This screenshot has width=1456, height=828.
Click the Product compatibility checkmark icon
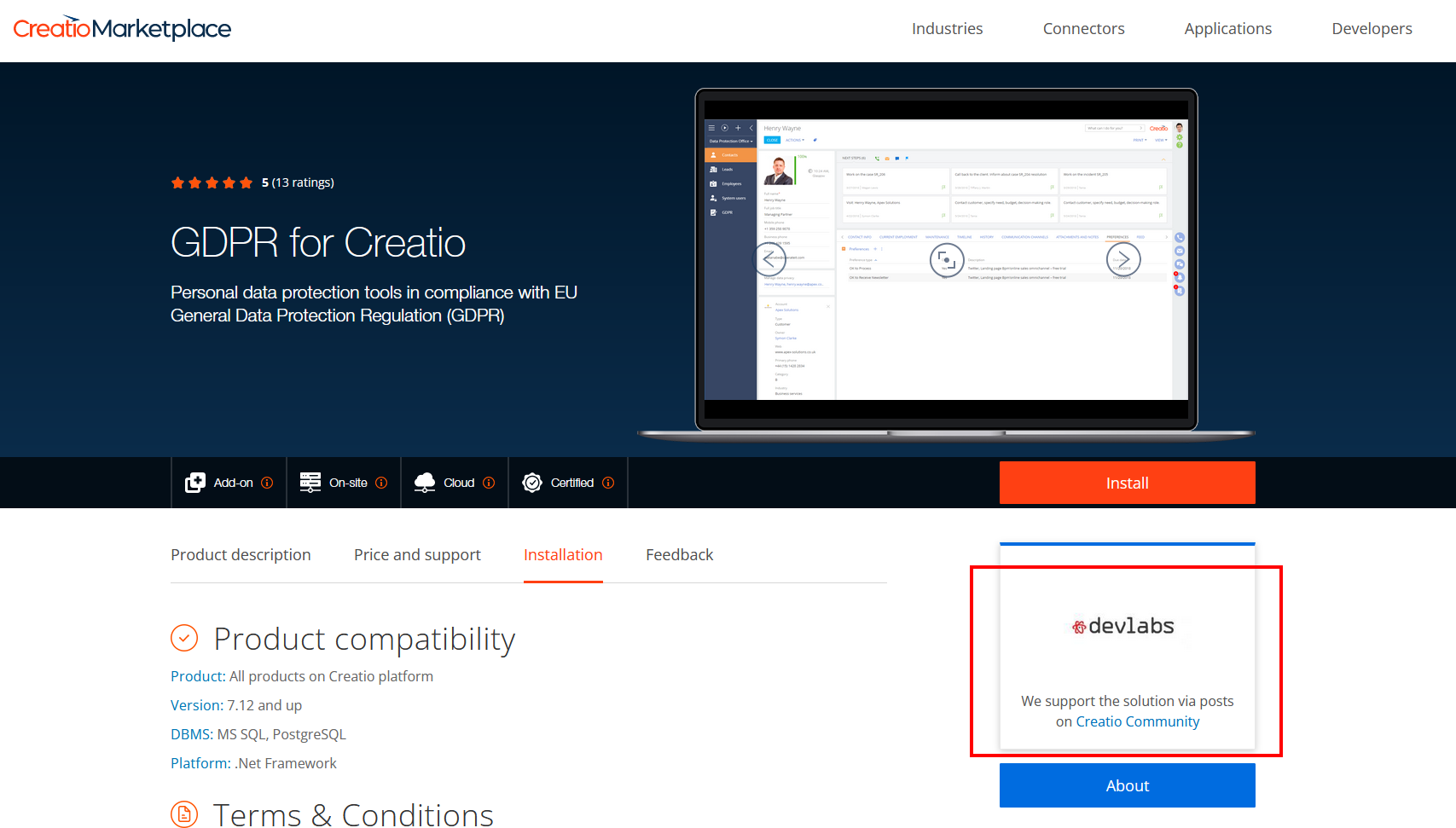(x=184, y=638)
